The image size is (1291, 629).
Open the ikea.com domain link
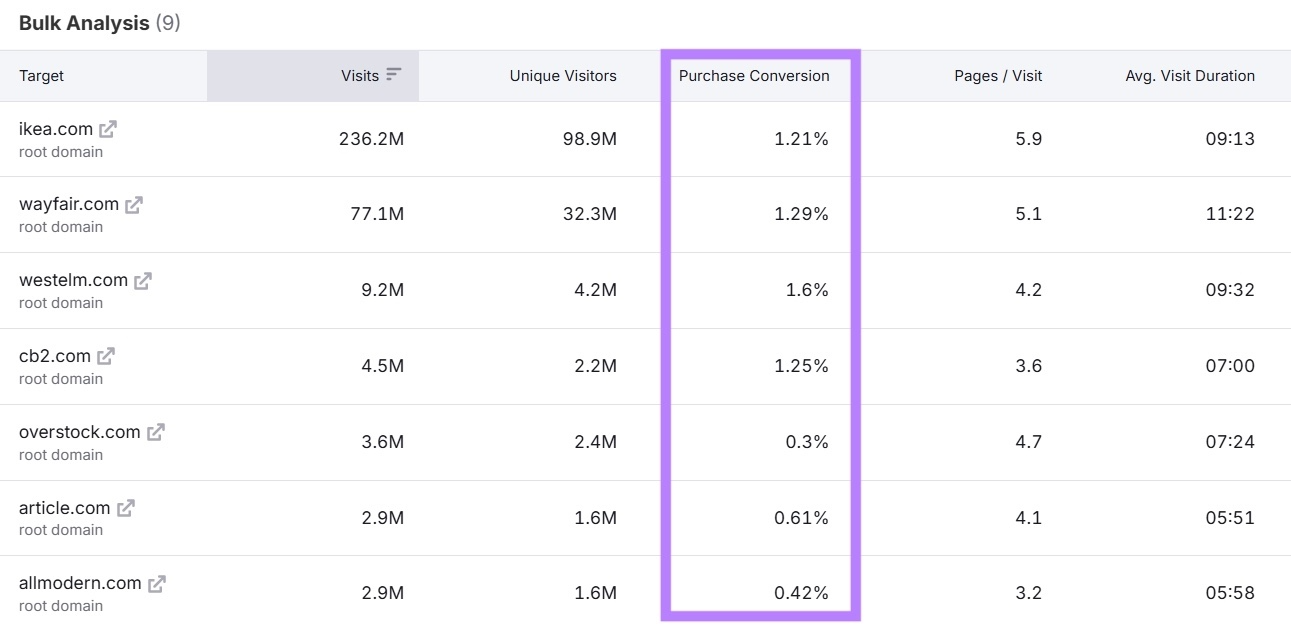click(56, 128)
